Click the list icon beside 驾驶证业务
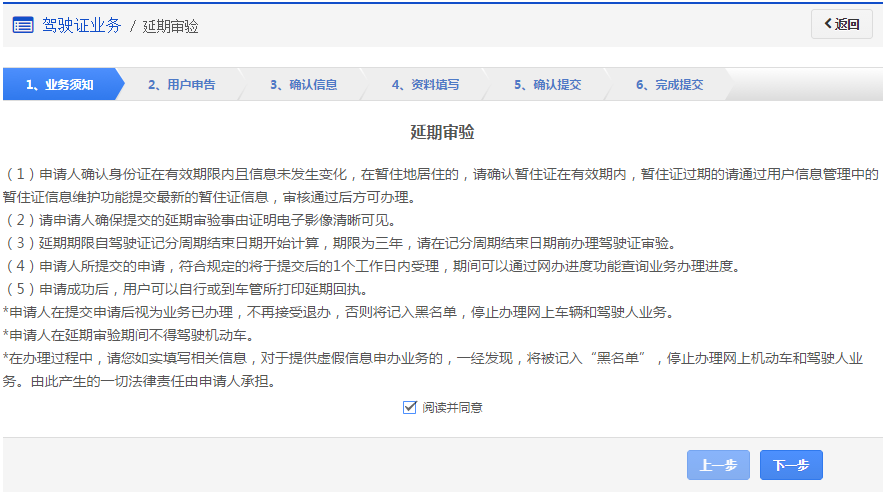Image resolution: width=885 pixels, height=493 pixels. pos(23,25)
